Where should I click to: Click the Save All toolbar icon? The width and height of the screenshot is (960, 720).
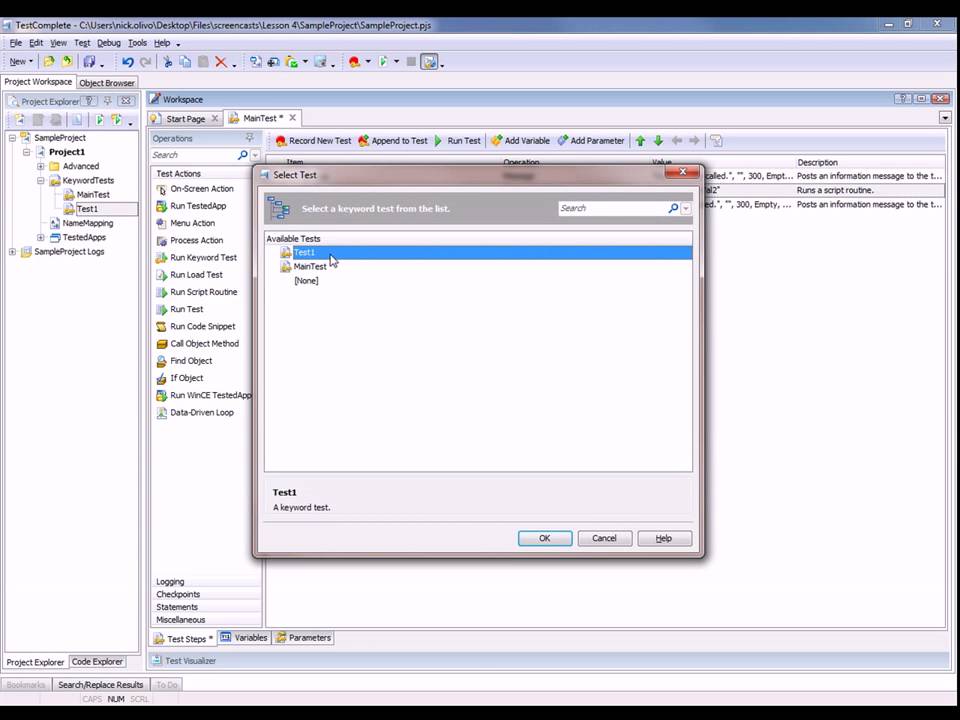pyautogui.click(x=89, y=62)
